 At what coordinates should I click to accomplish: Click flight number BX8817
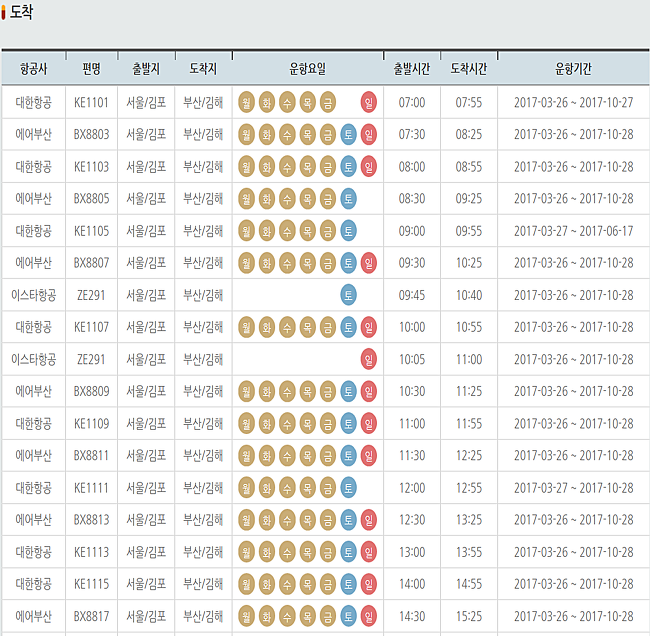[91, 617]
